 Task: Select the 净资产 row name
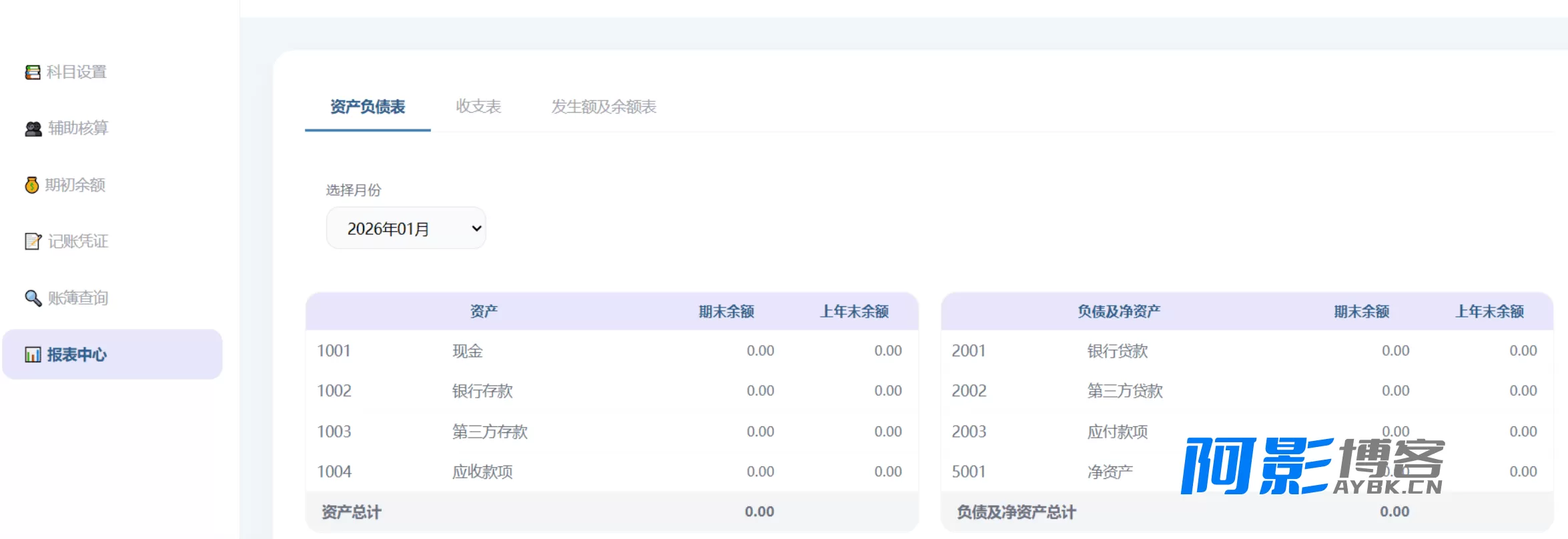(x=1110, y=472)
